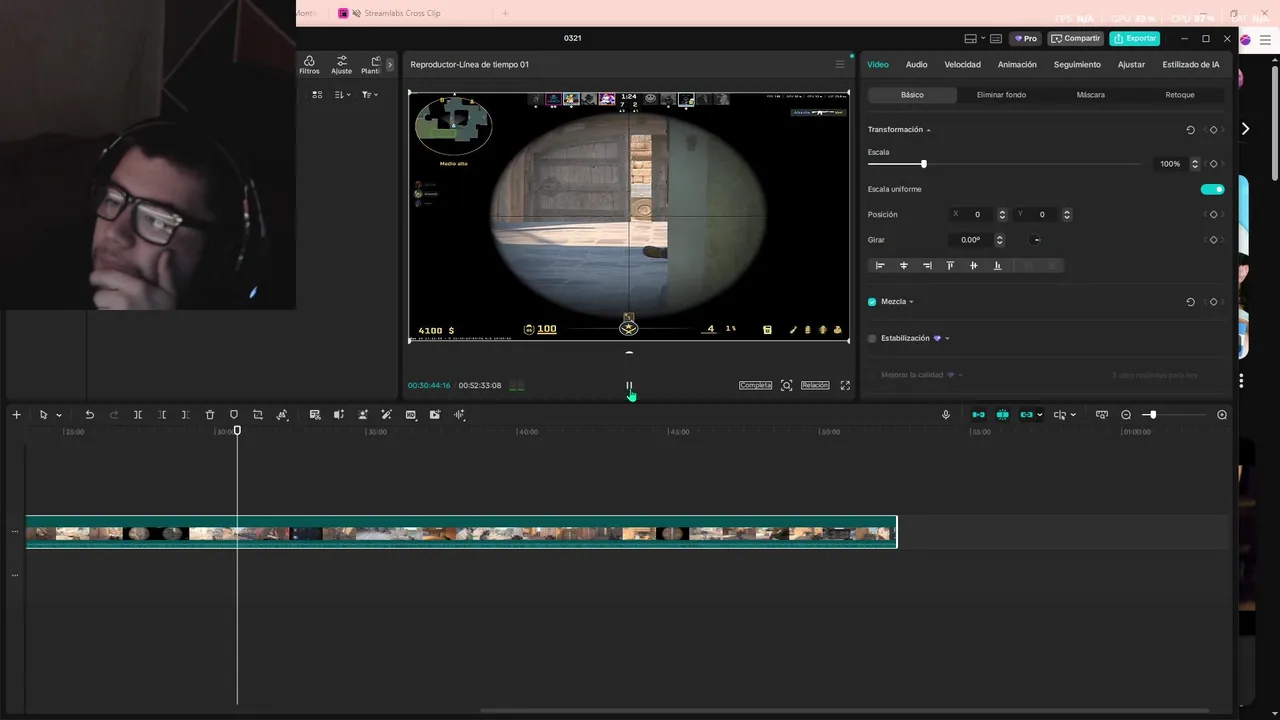Toggle the Escala uniforme switch
Image resolution: width=1280 pixels, height=720 pixels.
tap(1212, 189)
